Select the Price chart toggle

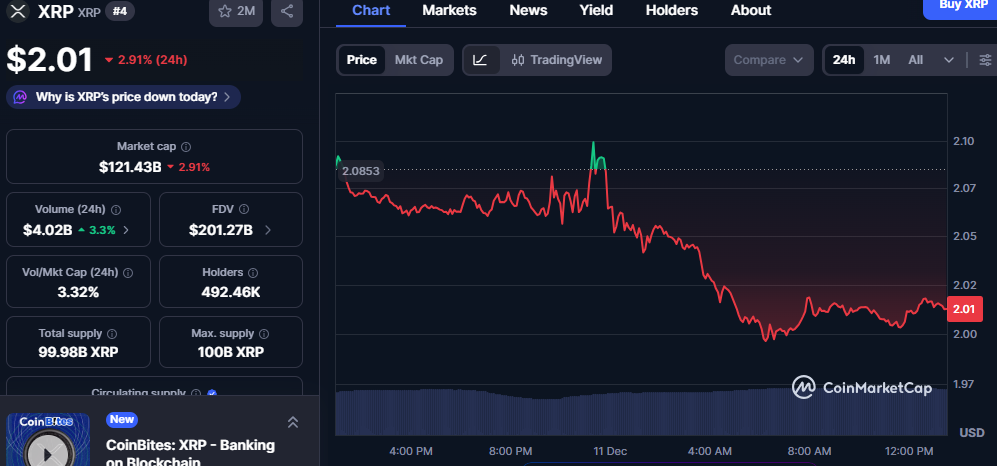[x=361, y=60]
